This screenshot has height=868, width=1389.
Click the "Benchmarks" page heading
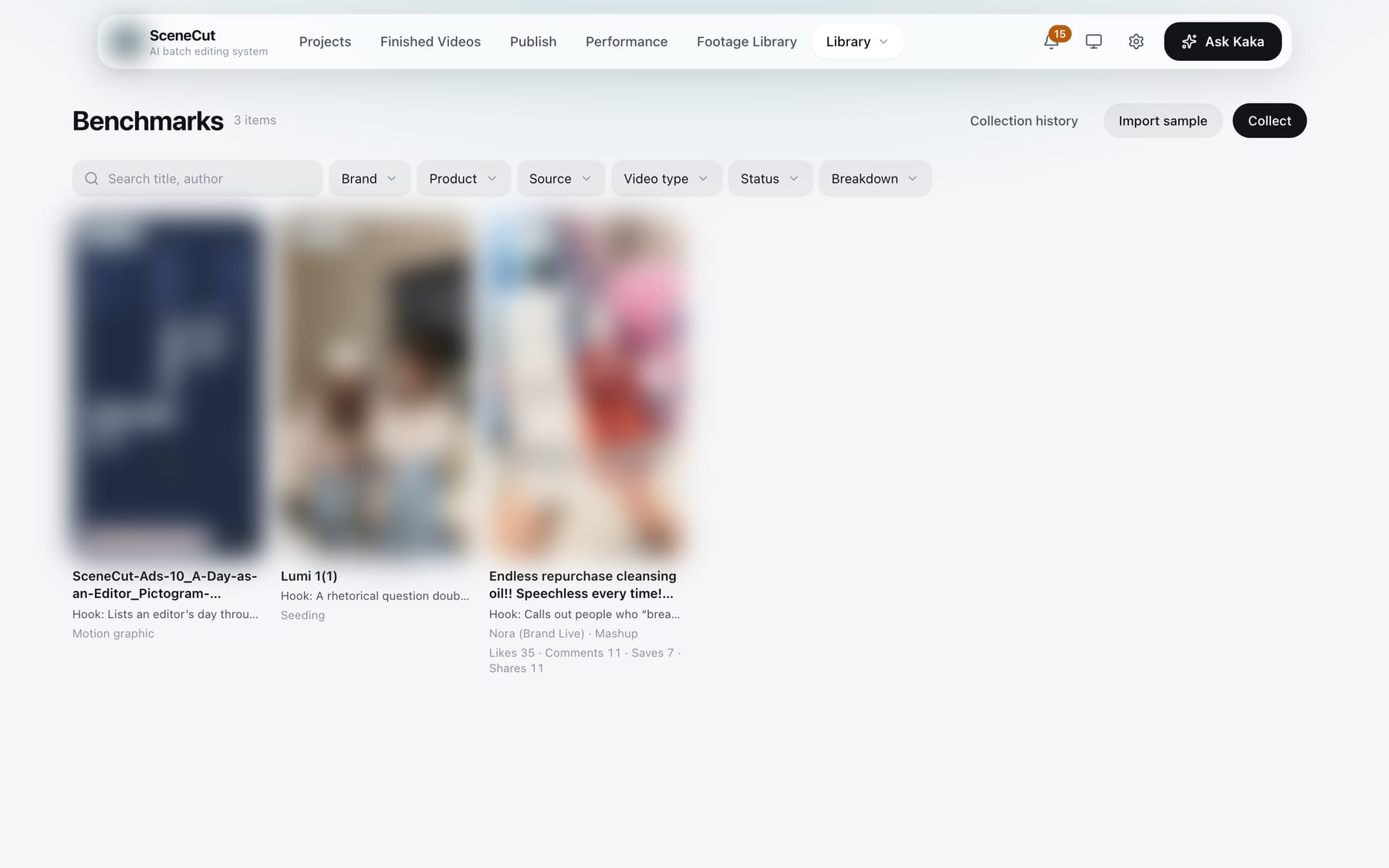148,121
